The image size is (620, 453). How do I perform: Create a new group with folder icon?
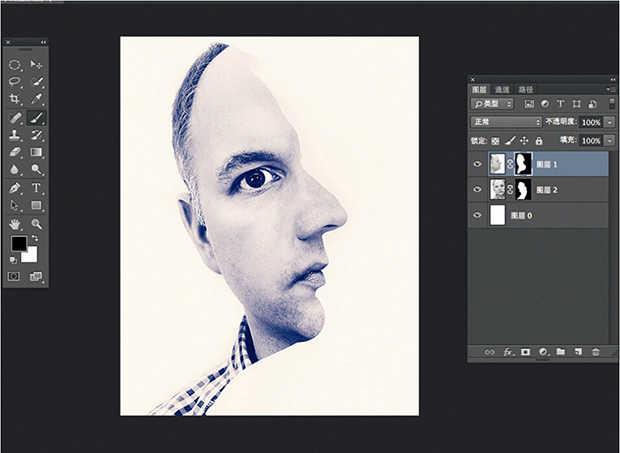(x=560, y=352)
